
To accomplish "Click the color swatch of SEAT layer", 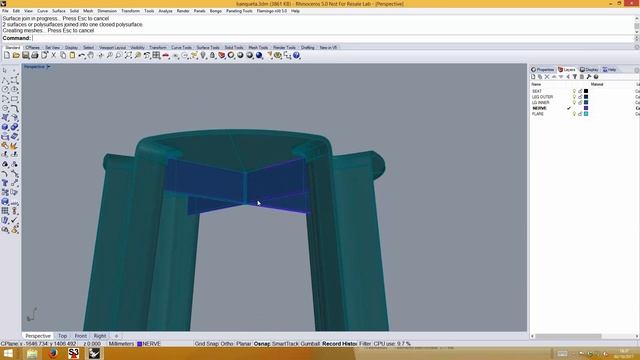I will pyautogui.click(x=586, y=91).
